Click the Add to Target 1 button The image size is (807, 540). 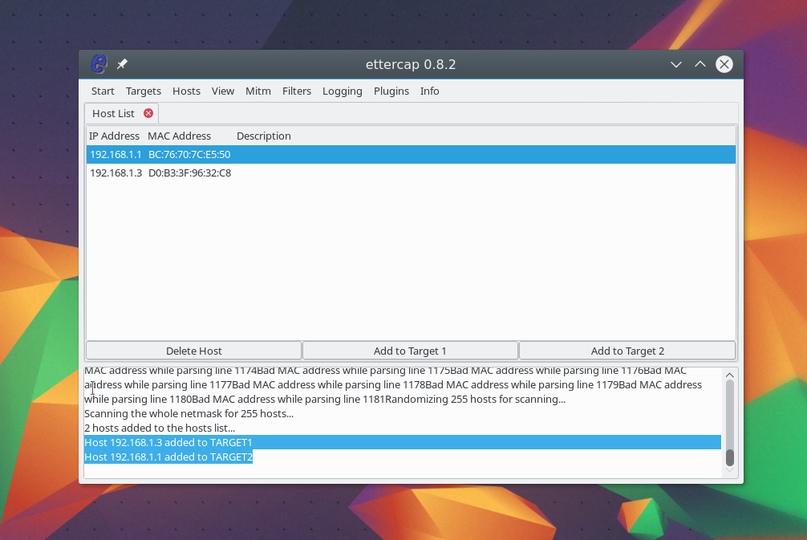pos(410,351)
